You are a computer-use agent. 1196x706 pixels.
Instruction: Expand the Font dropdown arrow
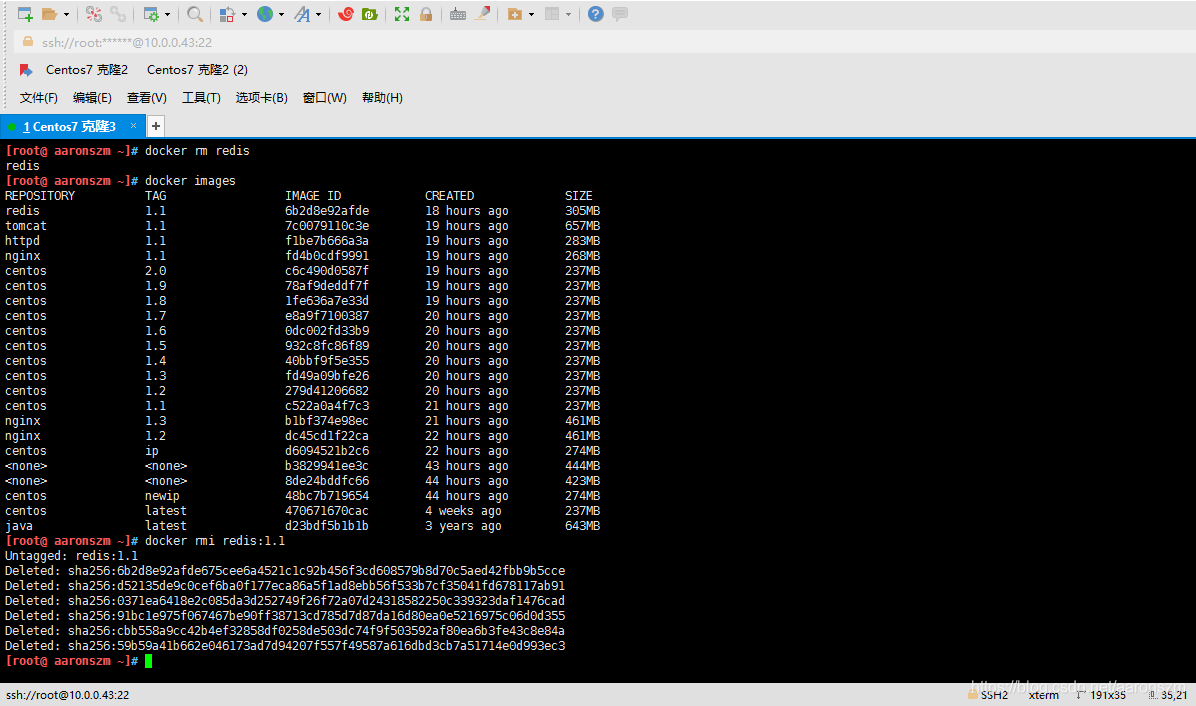(x=318, y=14)
